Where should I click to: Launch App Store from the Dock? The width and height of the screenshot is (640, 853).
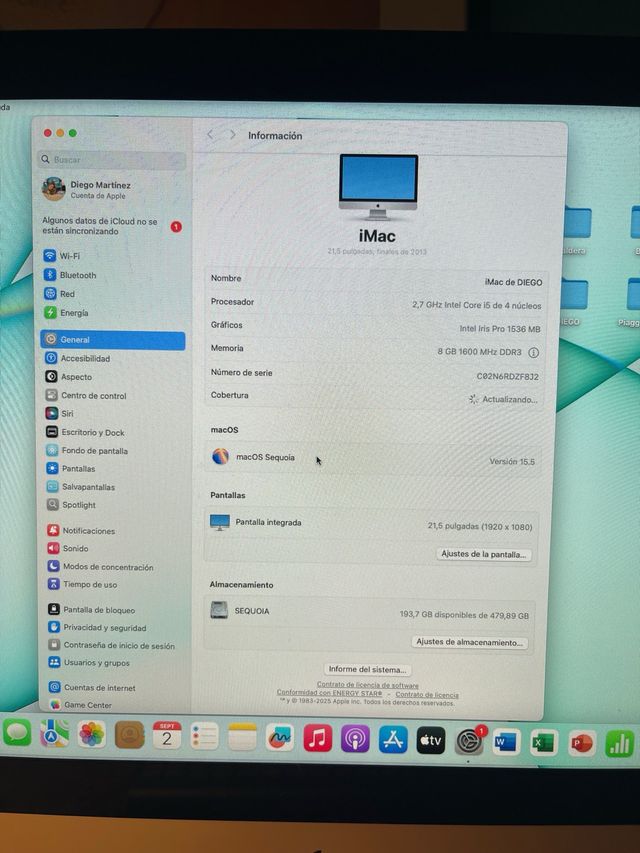[x=393, y=740]
